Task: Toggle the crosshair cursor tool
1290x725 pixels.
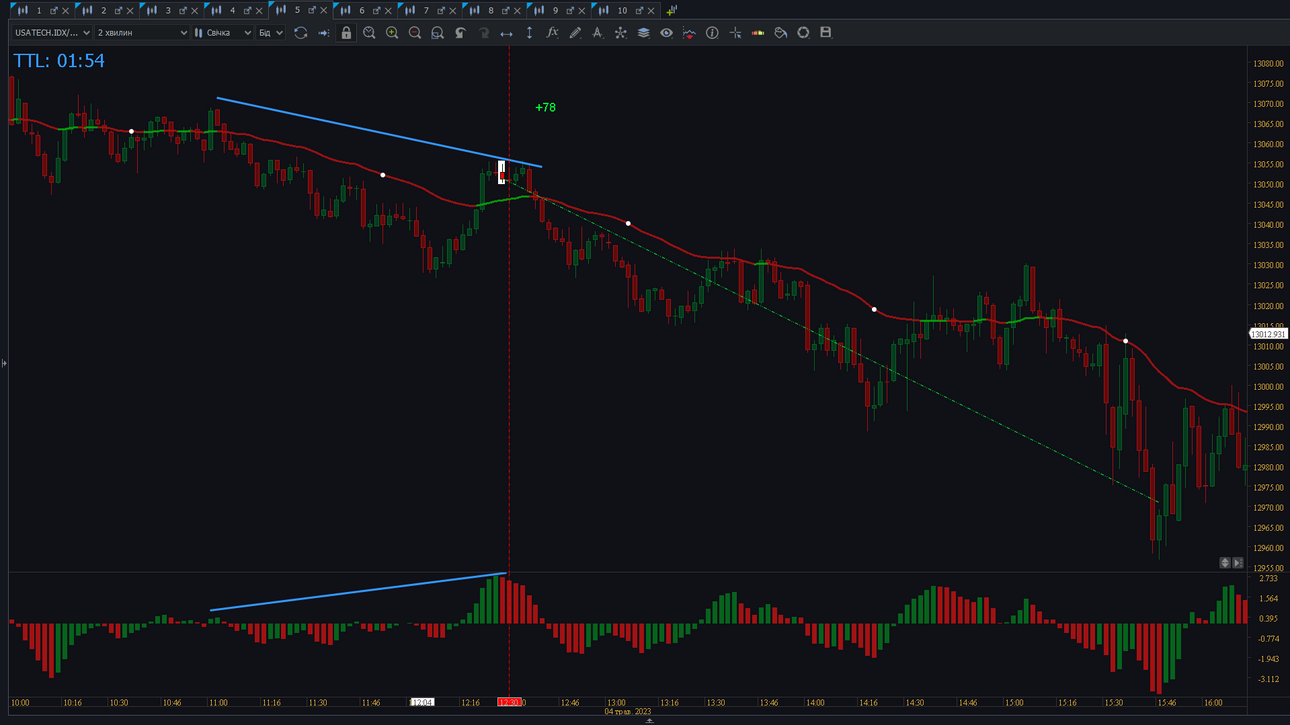Action: click(x=735, y=33)
